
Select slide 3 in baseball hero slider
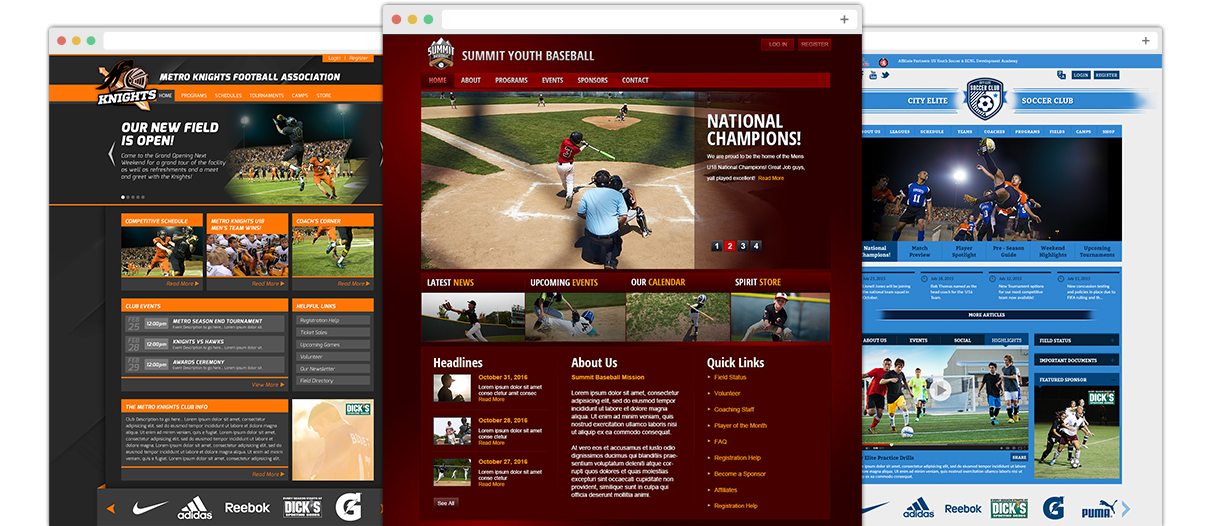743,246
